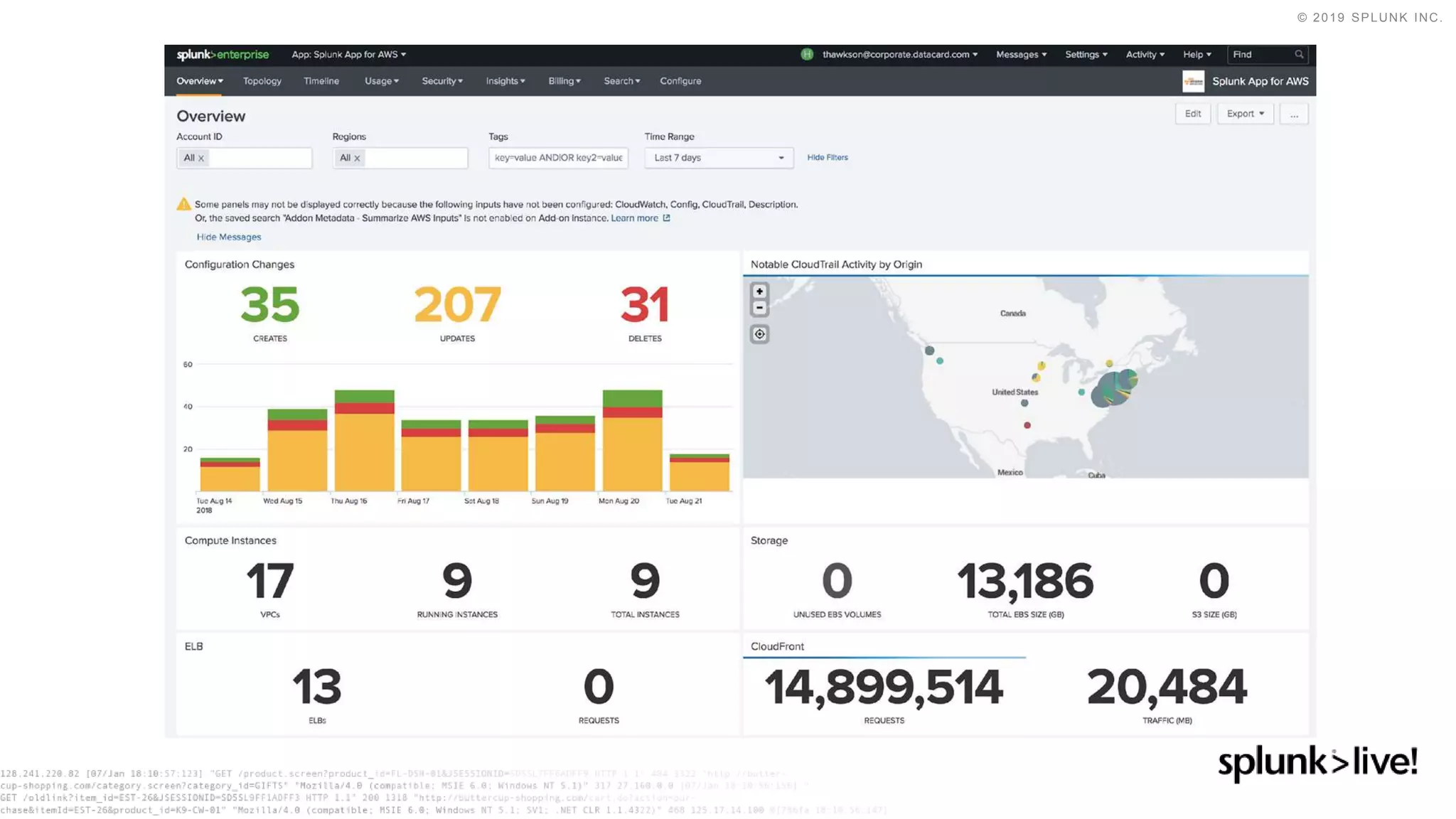Click the 207 Updates value
The height and width of the screenshot is (819, 1456).
coord(457,305)
